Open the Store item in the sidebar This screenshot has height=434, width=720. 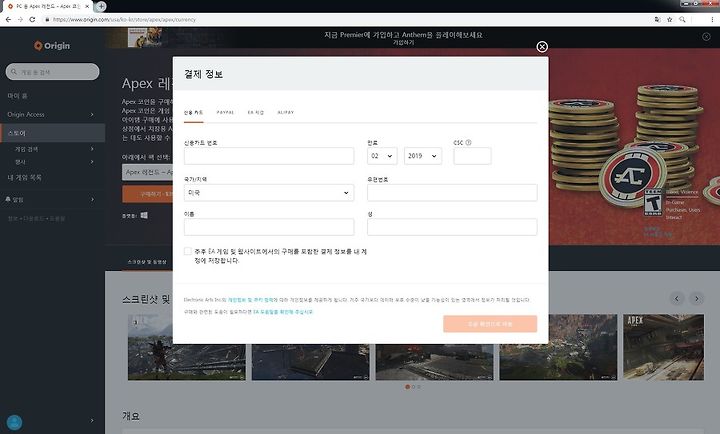coord(52,133)
